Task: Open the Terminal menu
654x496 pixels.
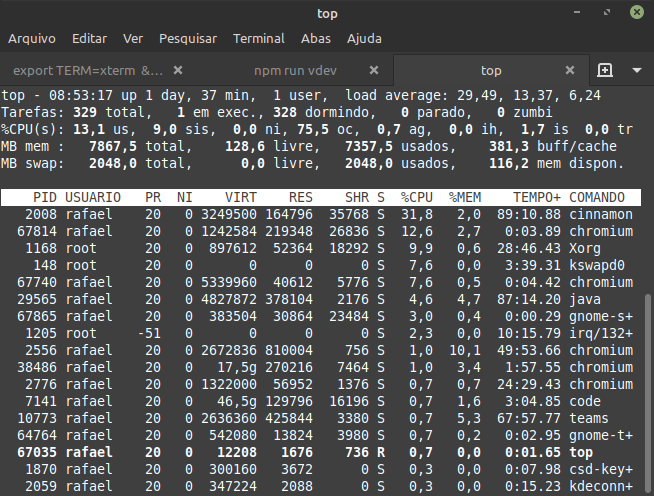Action: 259,38
